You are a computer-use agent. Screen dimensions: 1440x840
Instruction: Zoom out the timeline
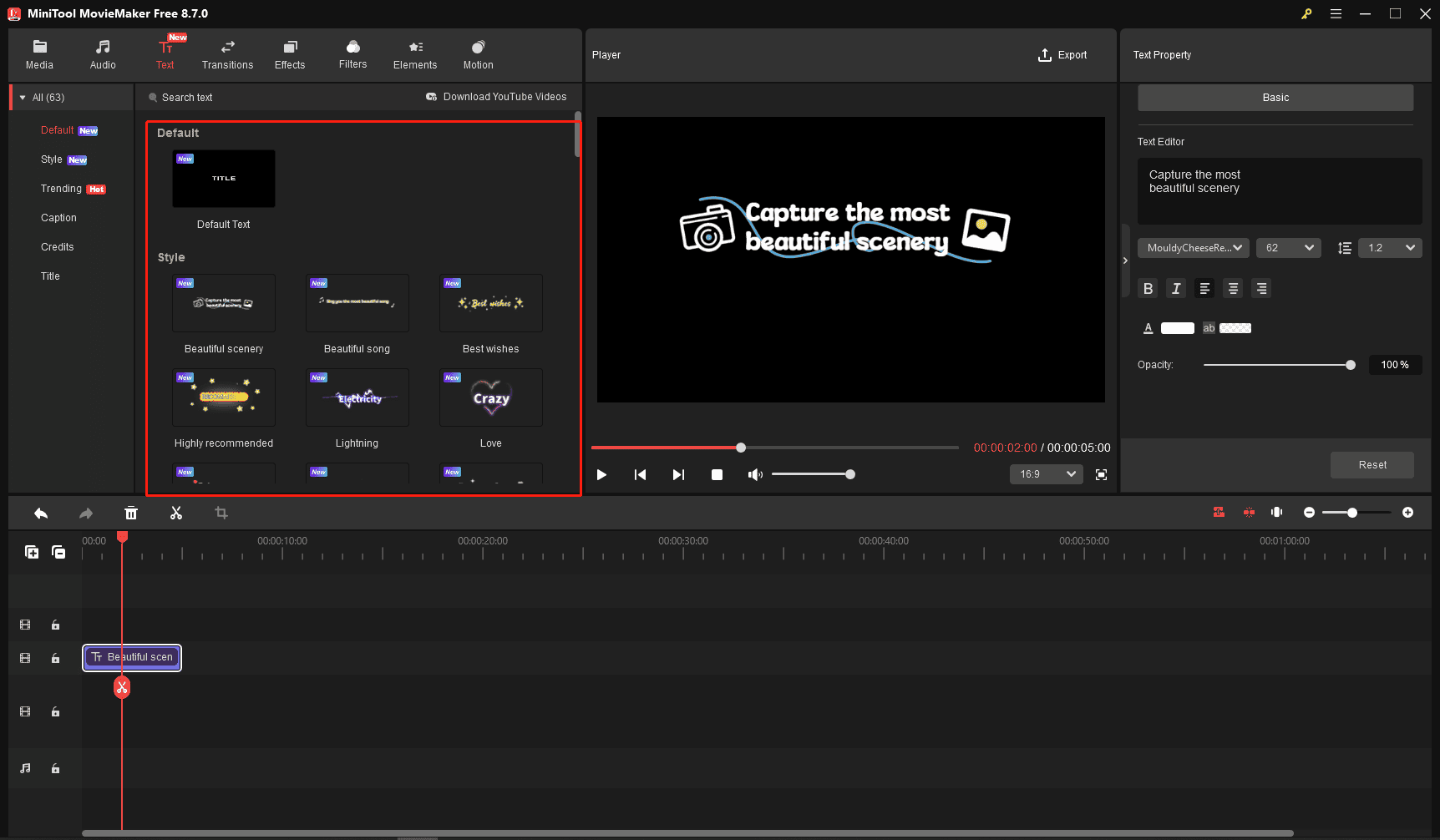point(1309,513)
